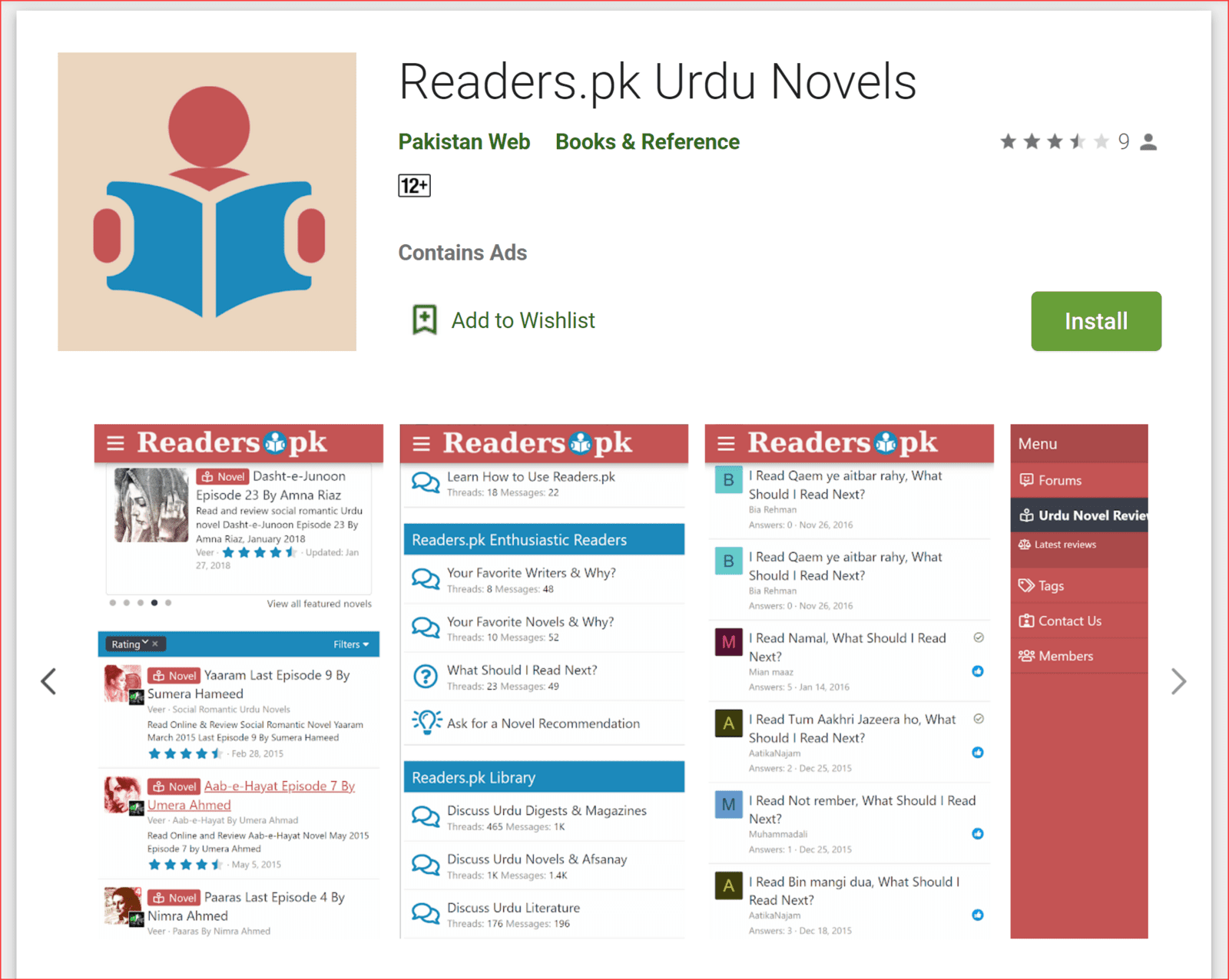Click checkmark icon on Read Namal question
Screen dimensions: 1229x980
pos(979,637)
